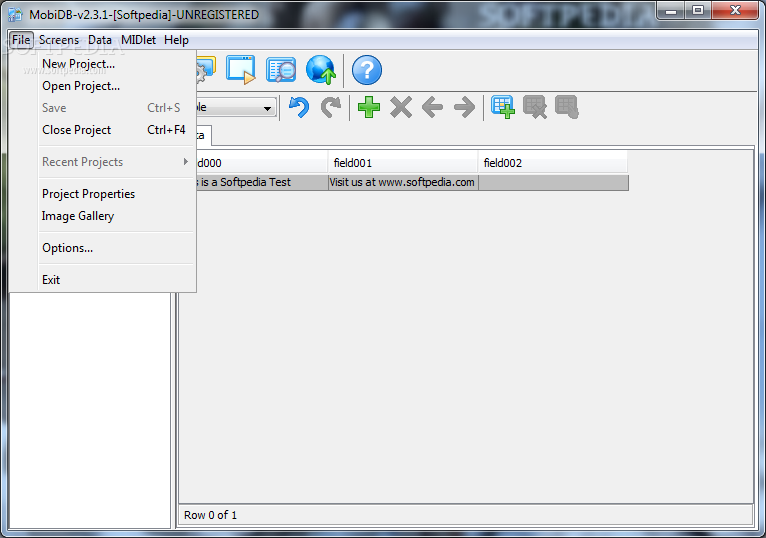Select Close Project menu entry
766x538 pixels.
pos(117,130)
